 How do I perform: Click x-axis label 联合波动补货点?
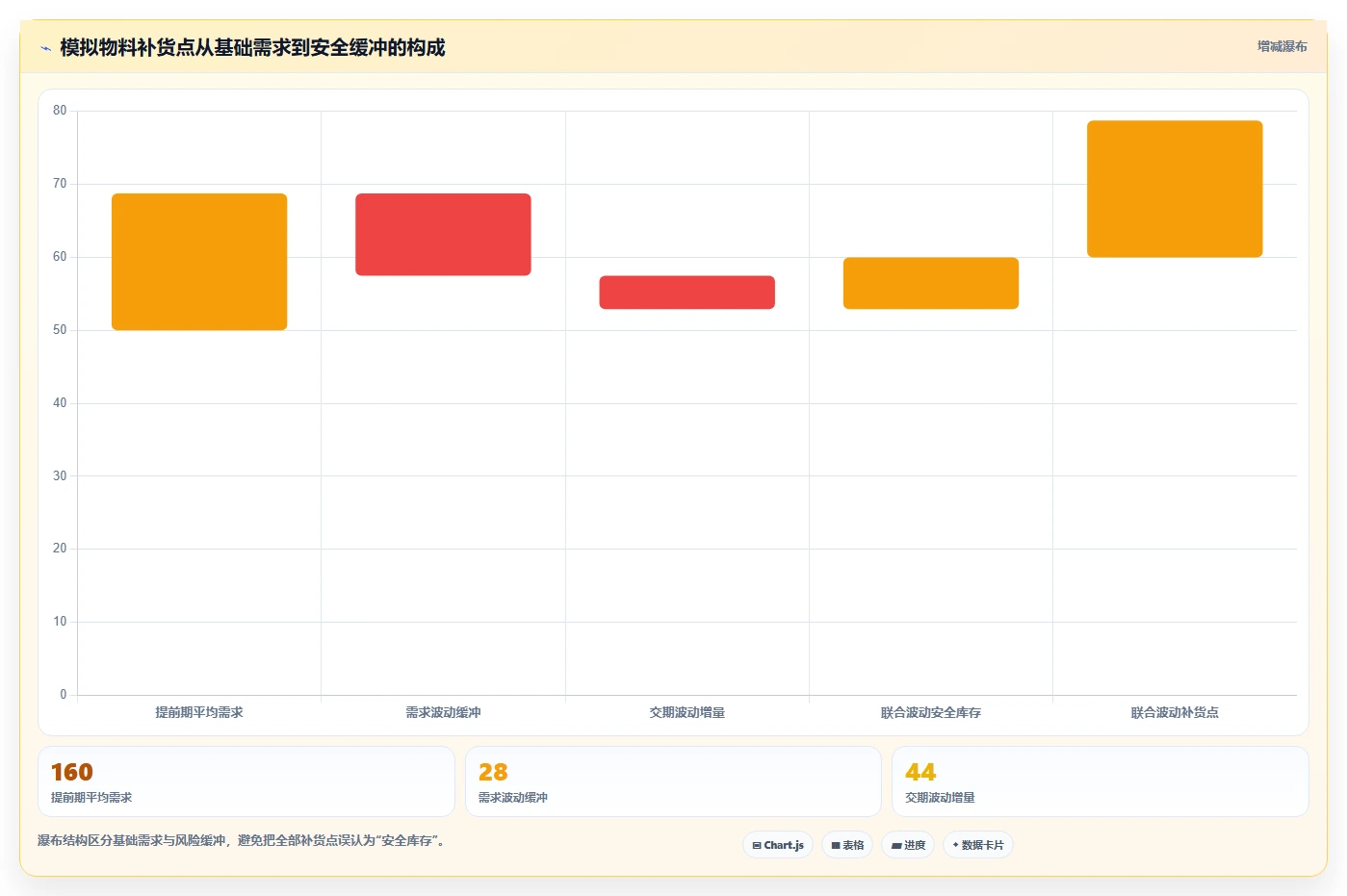1175,712
